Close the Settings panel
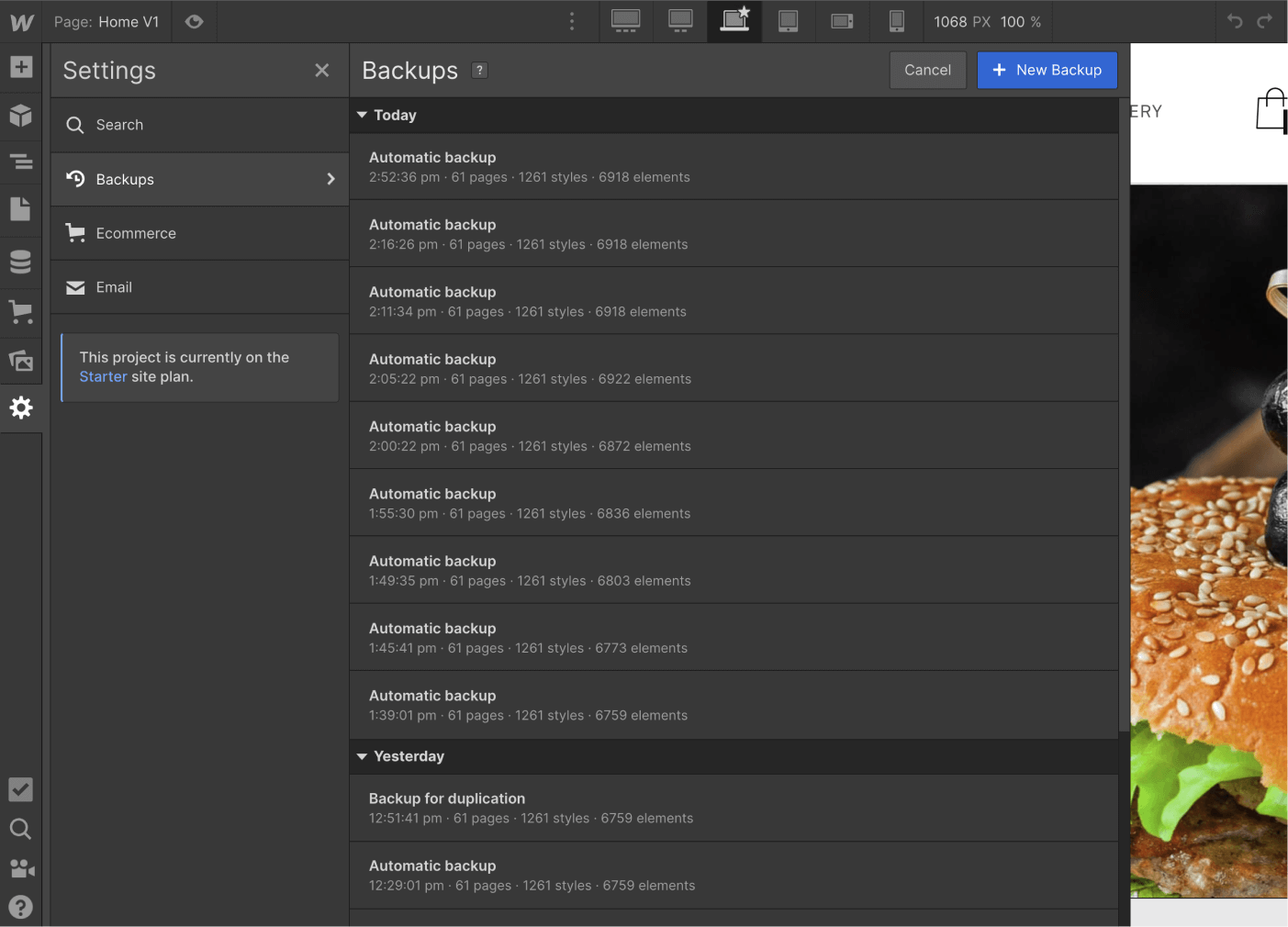The image size is (1288, 927). point(322,71)
